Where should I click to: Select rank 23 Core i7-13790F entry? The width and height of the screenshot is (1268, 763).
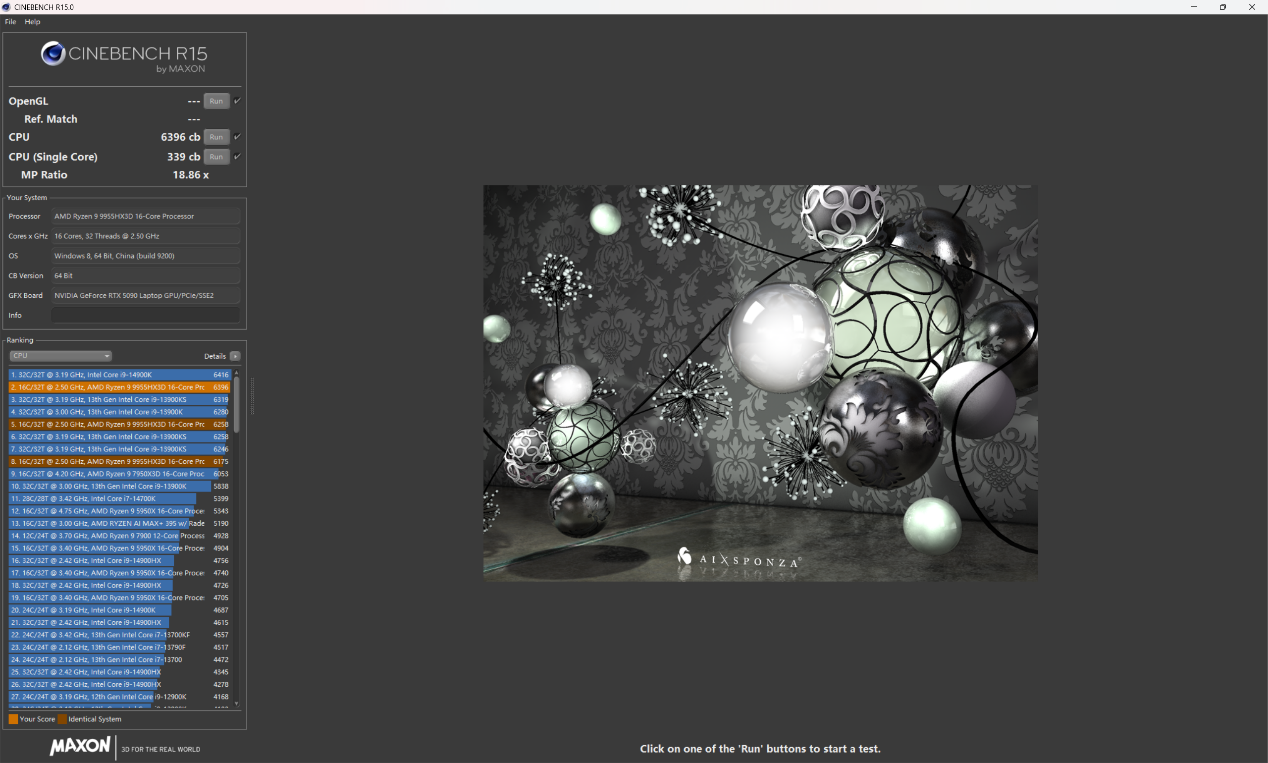[x=120, y=647]
